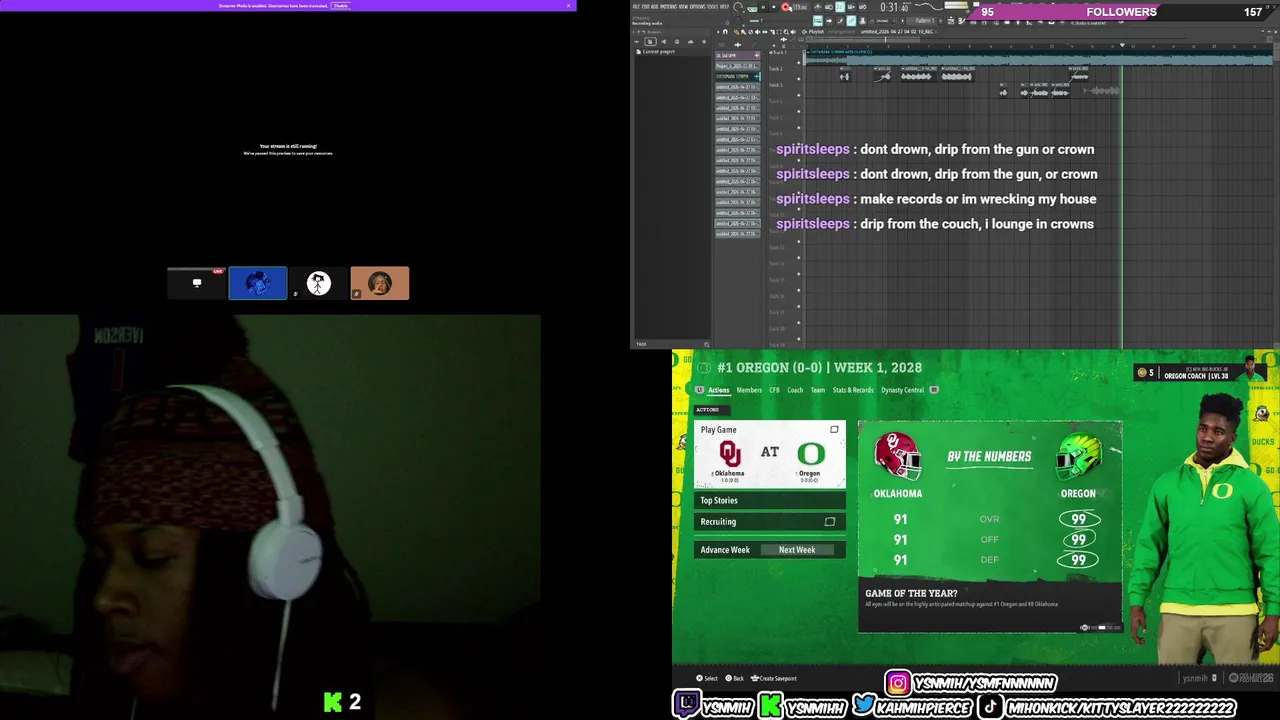Click the Instagram icon in stream overlay

point(898,683)
